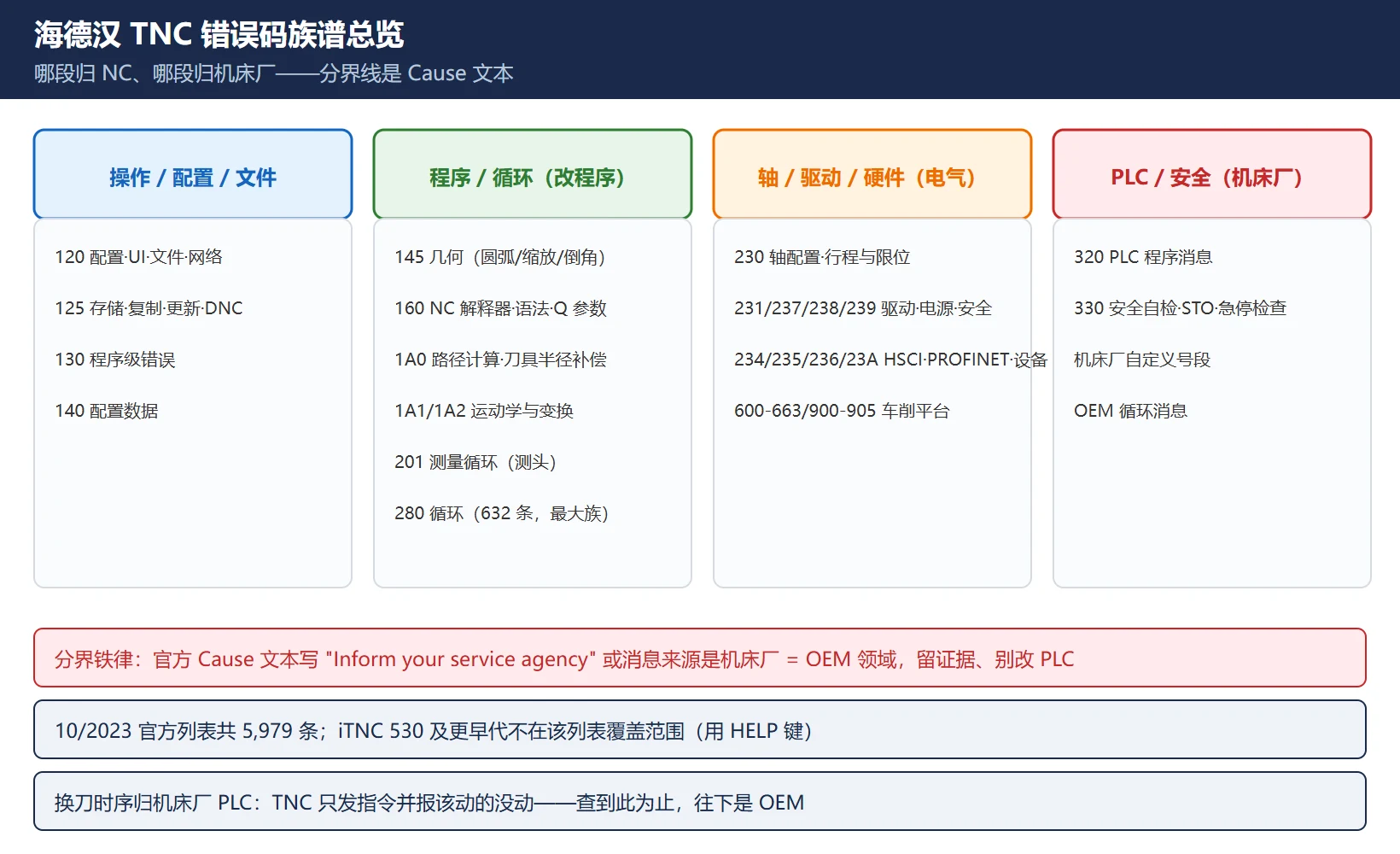Image resolution: width=1400 pixels, height=854 pixels.
Task: Select the row 125 存储·复制·更新·DNC
Action: click(x=149, y=308)
